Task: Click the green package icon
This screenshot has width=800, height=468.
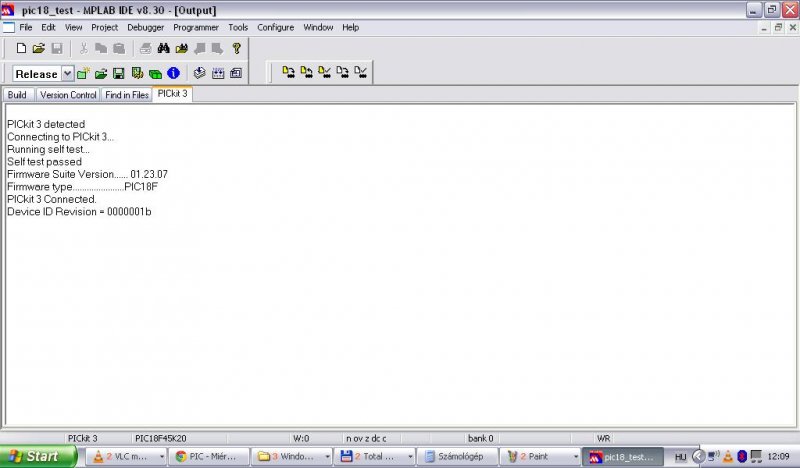Action: point(155,74)
